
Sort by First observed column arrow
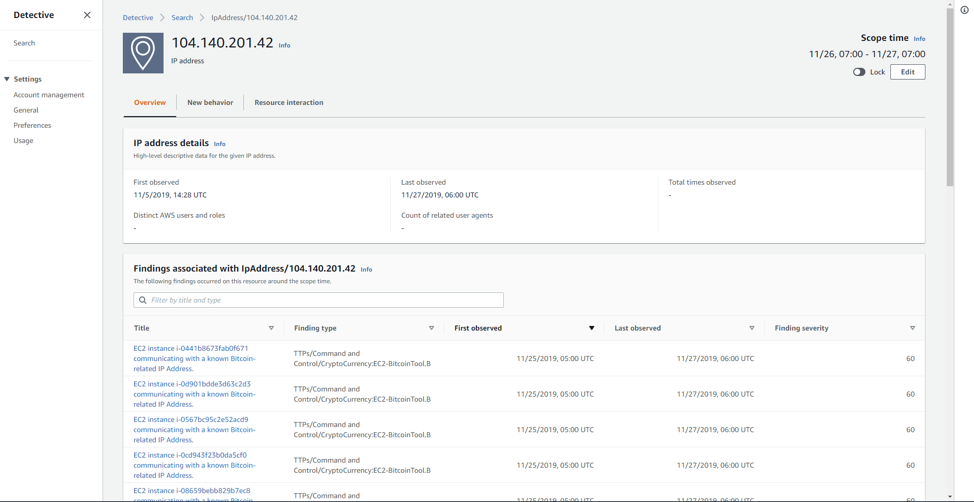point(591,328)
